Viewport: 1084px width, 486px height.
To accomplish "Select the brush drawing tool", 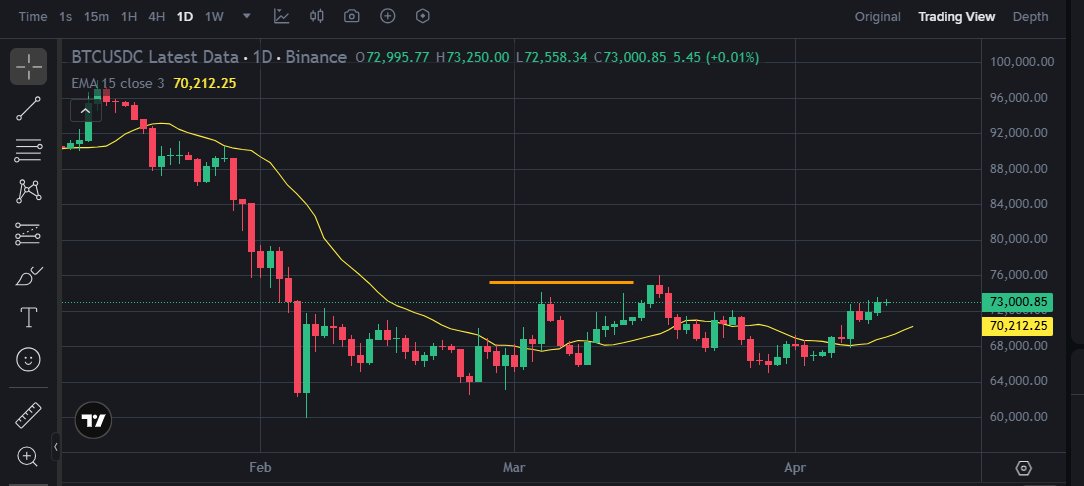I will (x=28, y=276).
